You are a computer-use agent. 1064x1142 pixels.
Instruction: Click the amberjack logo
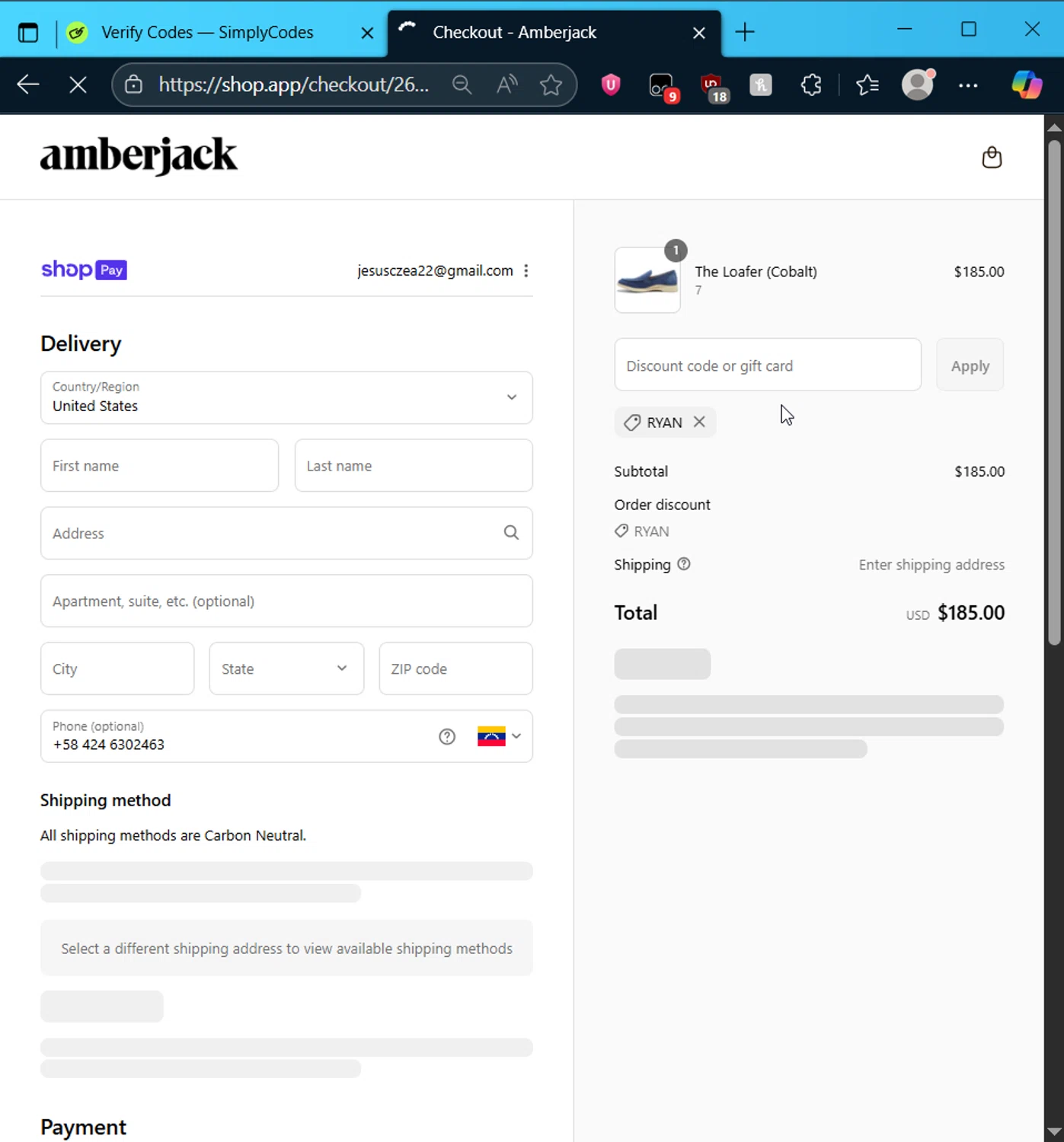tap(139, 156)
